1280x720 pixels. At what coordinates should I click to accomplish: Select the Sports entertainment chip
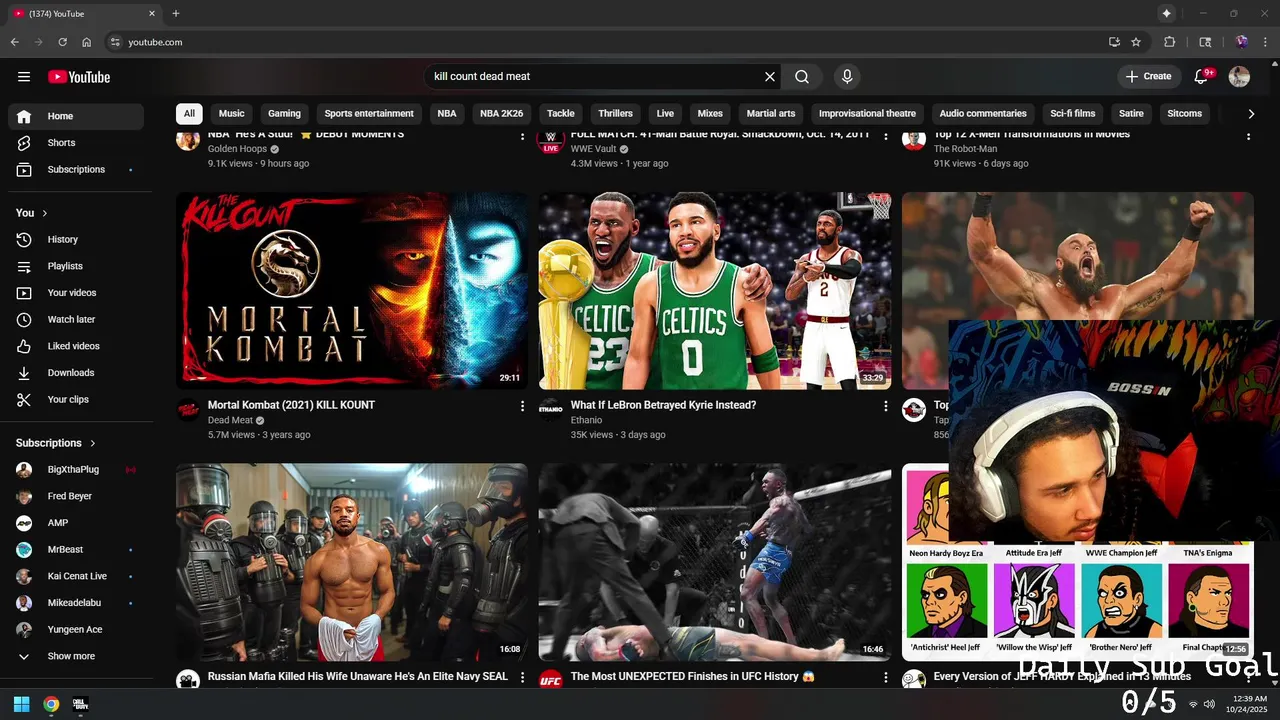pos(369,114)
